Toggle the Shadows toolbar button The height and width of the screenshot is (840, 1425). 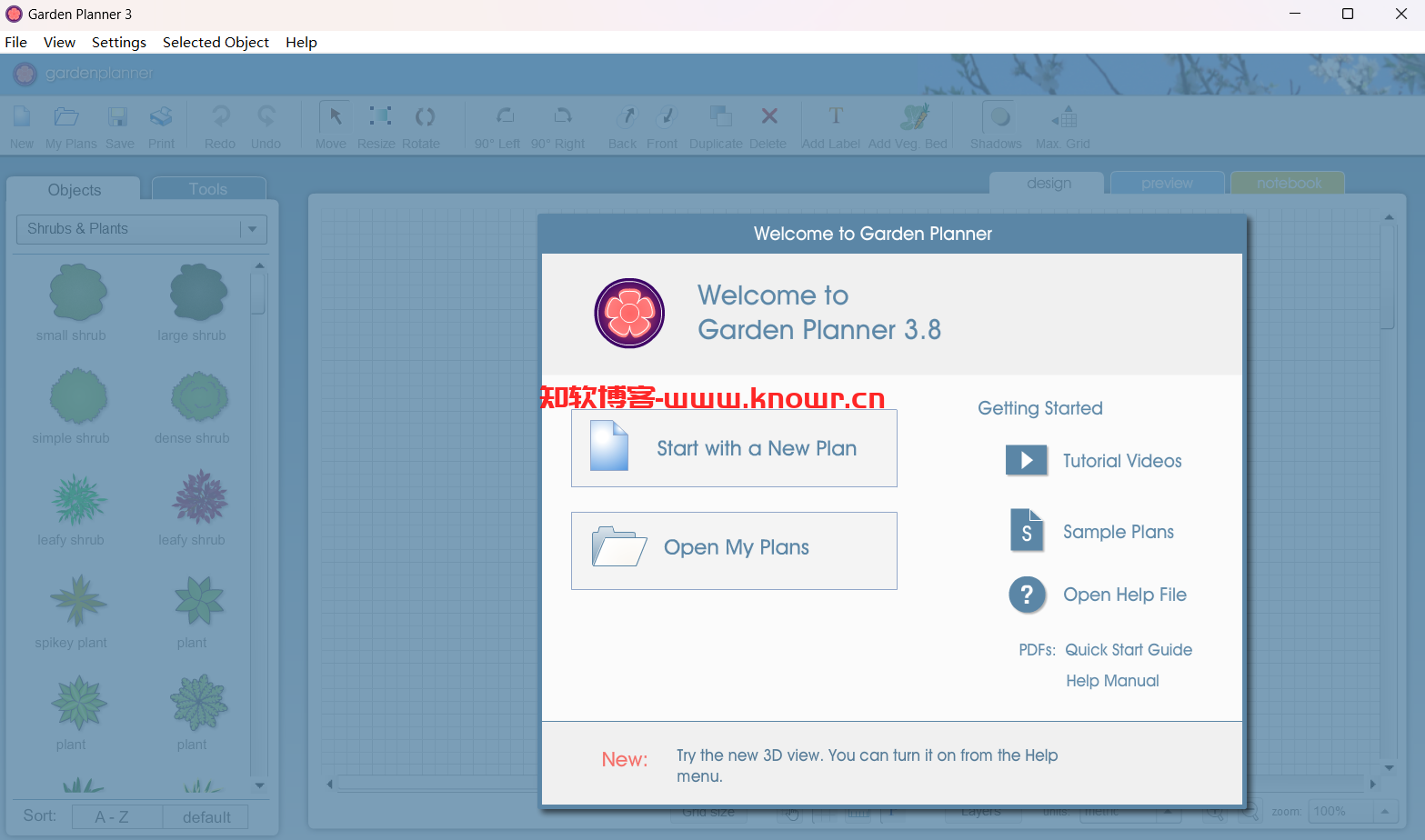[999, 117]
